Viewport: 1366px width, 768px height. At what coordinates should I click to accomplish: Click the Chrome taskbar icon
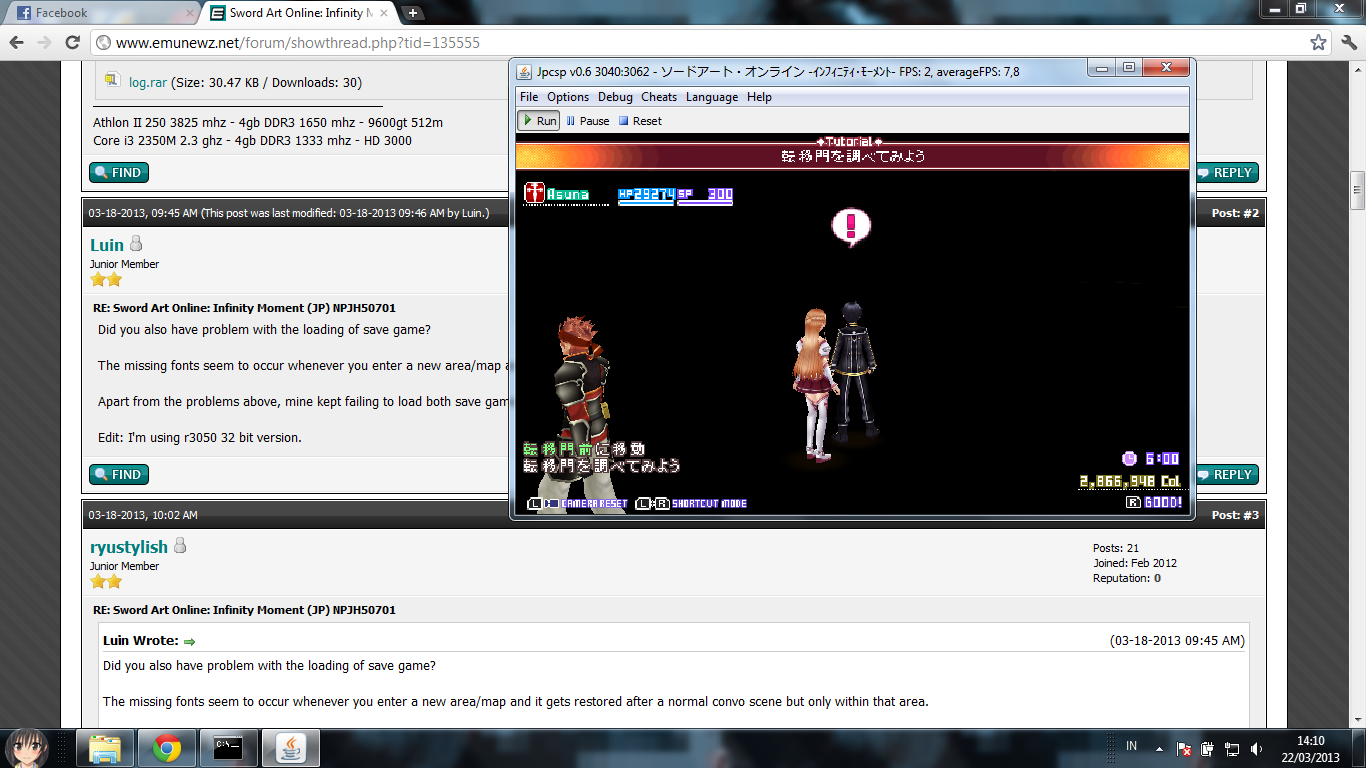click(166, 748)
